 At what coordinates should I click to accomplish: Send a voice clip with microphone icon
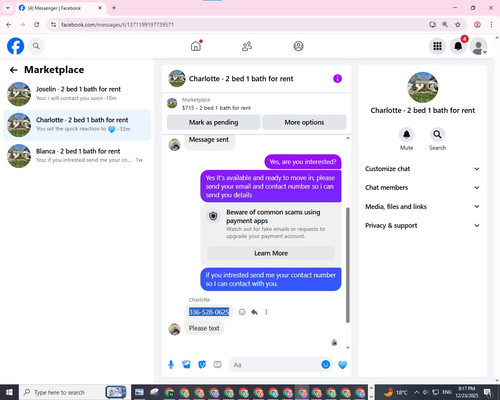171,365
